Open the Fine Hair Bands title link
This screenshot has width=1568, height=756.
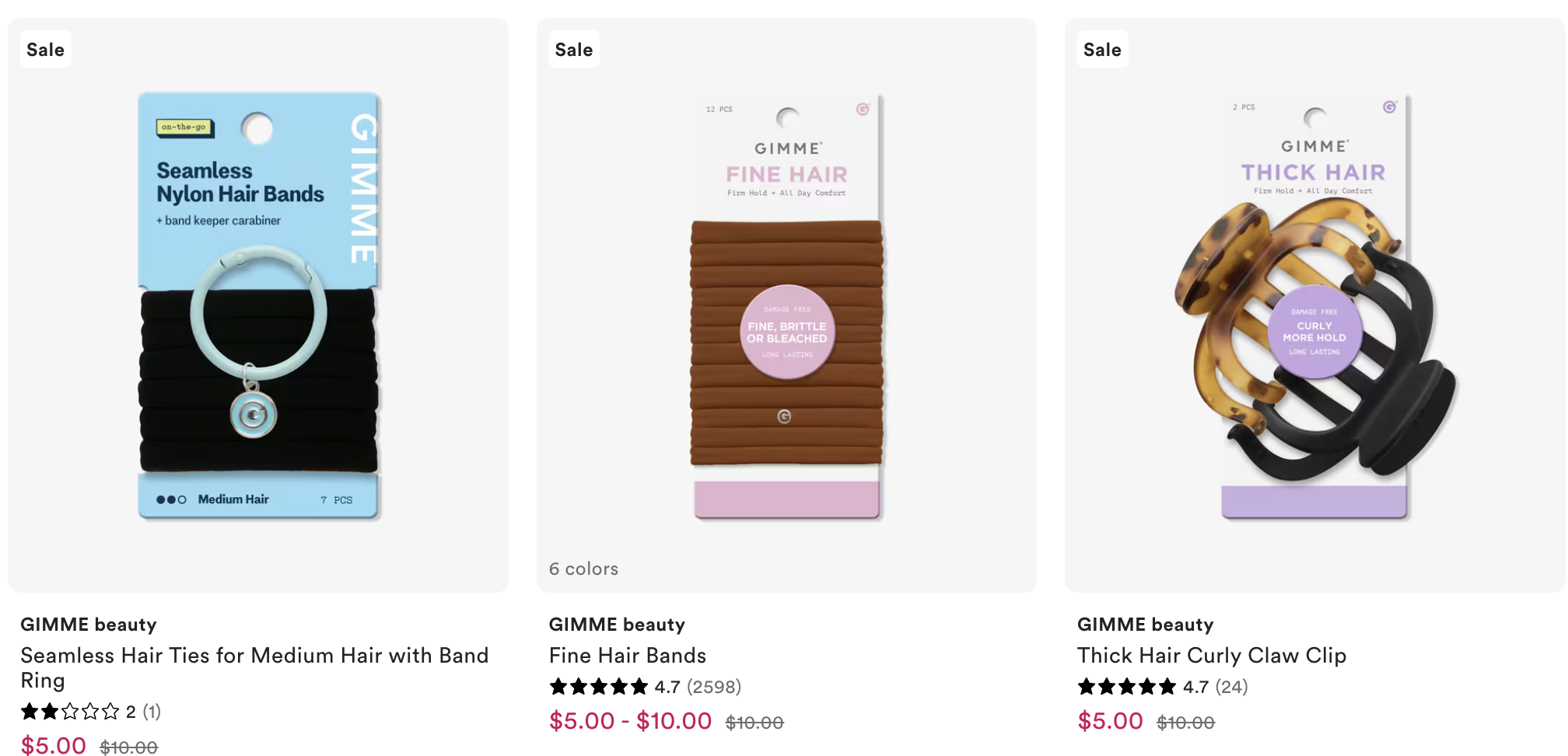628,656
